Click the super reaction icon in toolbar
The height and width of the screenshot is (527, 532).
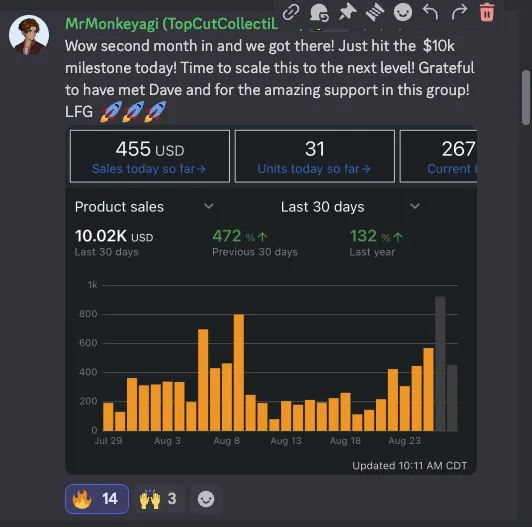(319, 13)
